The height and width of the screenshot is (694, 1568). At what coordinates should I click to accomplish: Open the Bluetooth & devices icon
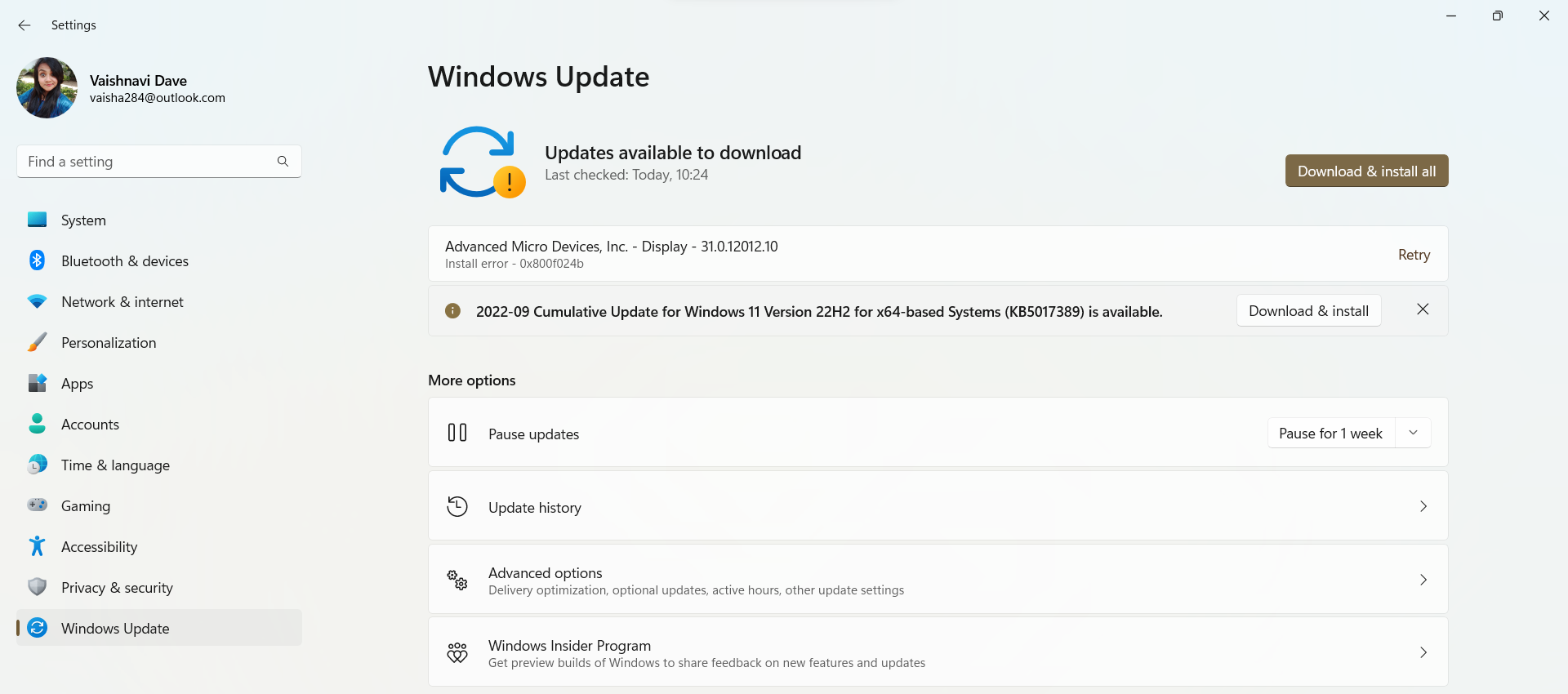[38, 260]
